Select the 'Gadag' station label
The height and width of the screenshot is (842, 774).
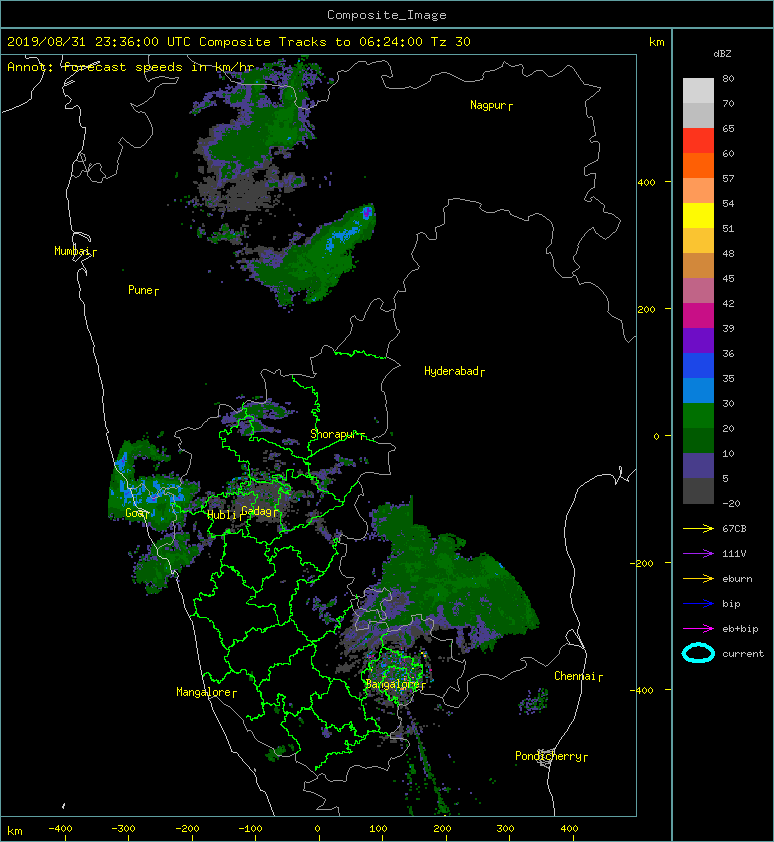257,511
